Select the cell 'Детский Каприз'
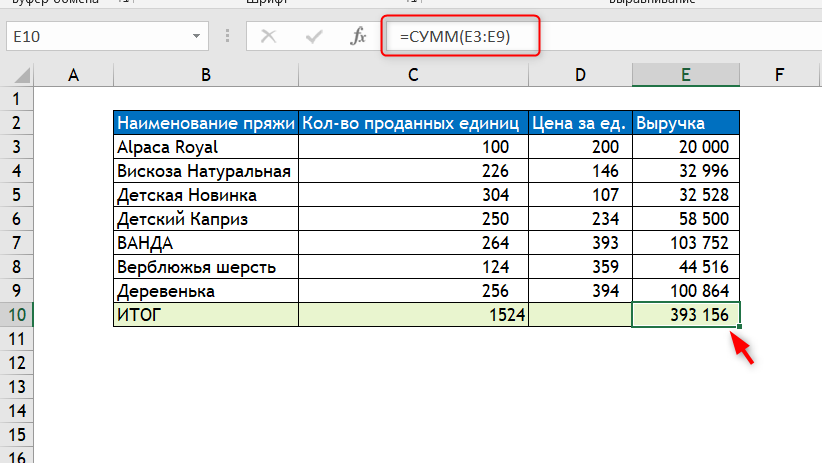Image resolution: width=822 pixels, height=463 pixels. pos(206,219)
